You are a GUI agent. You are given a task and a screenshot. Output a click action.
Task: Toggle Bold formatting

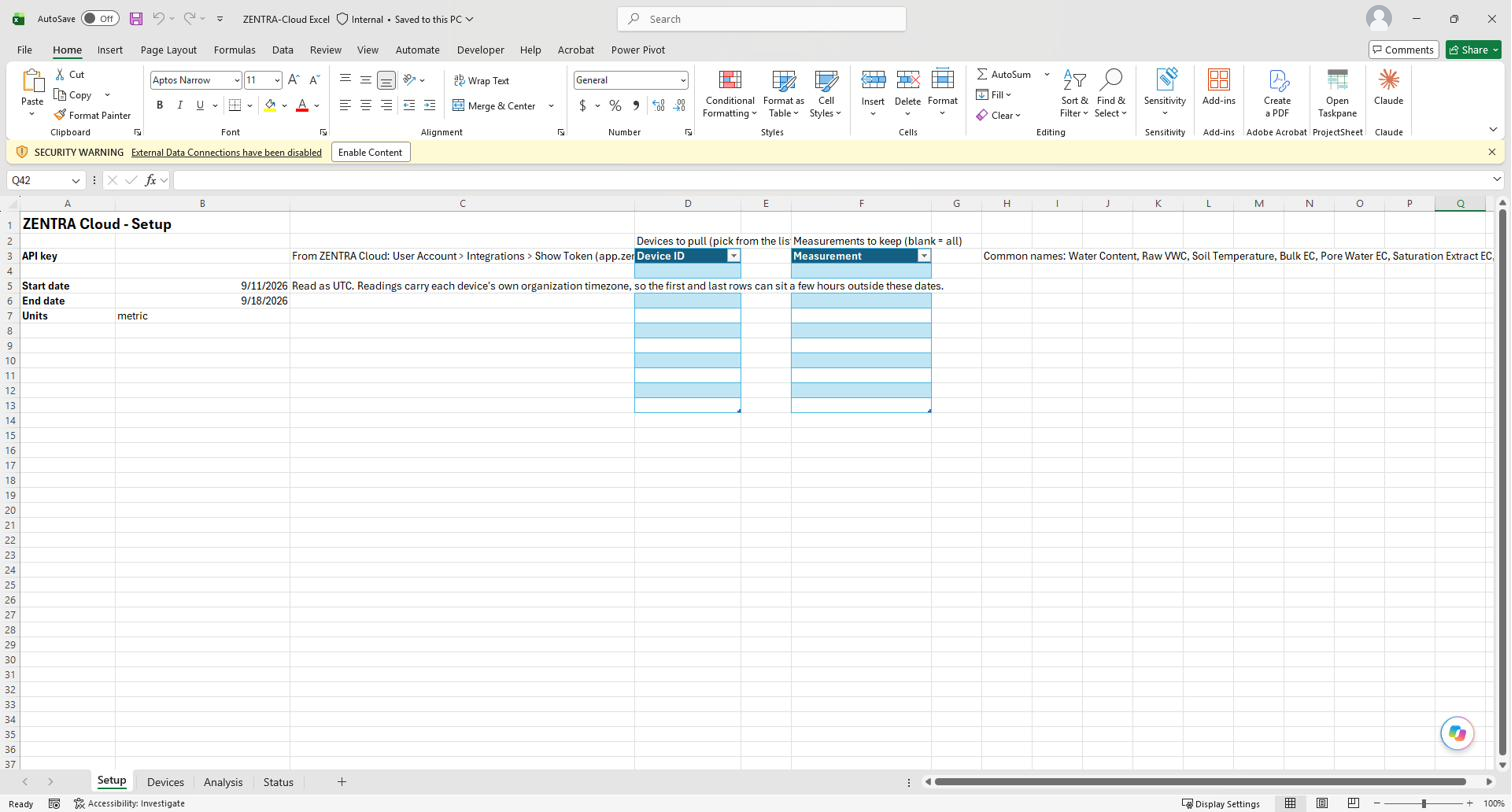tap(159, 106)
